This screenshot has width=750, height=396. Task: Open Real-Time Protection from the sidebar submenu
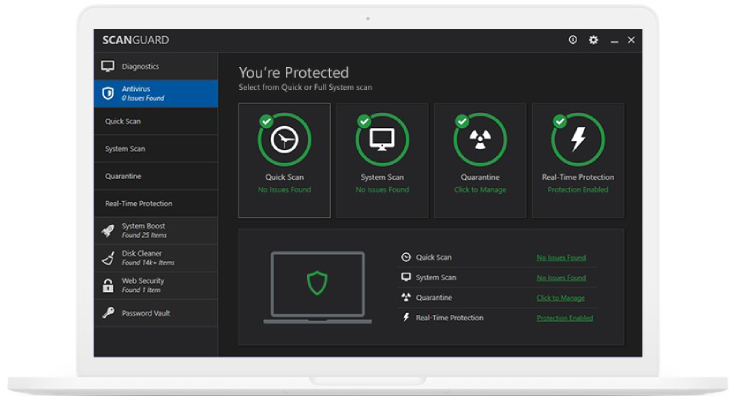tap(156, 203)
